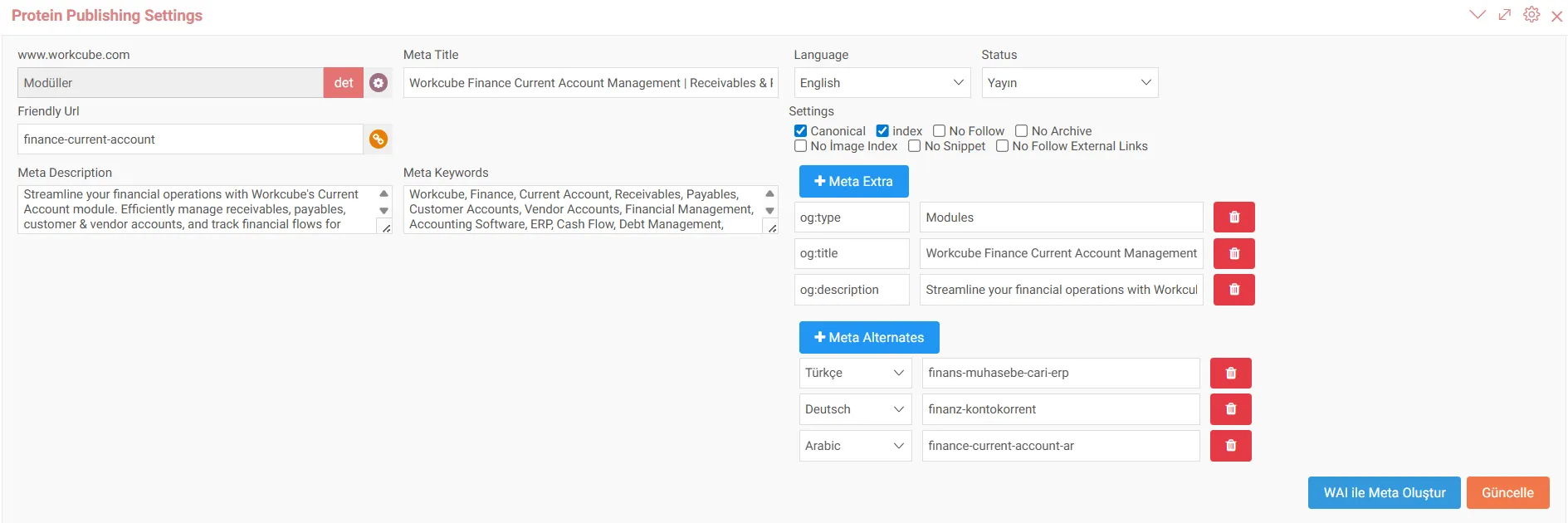This screenshot has height=523, width=1568.
Task: Delete the og:type meta extra row
Action: click(x=1233, y=218)
